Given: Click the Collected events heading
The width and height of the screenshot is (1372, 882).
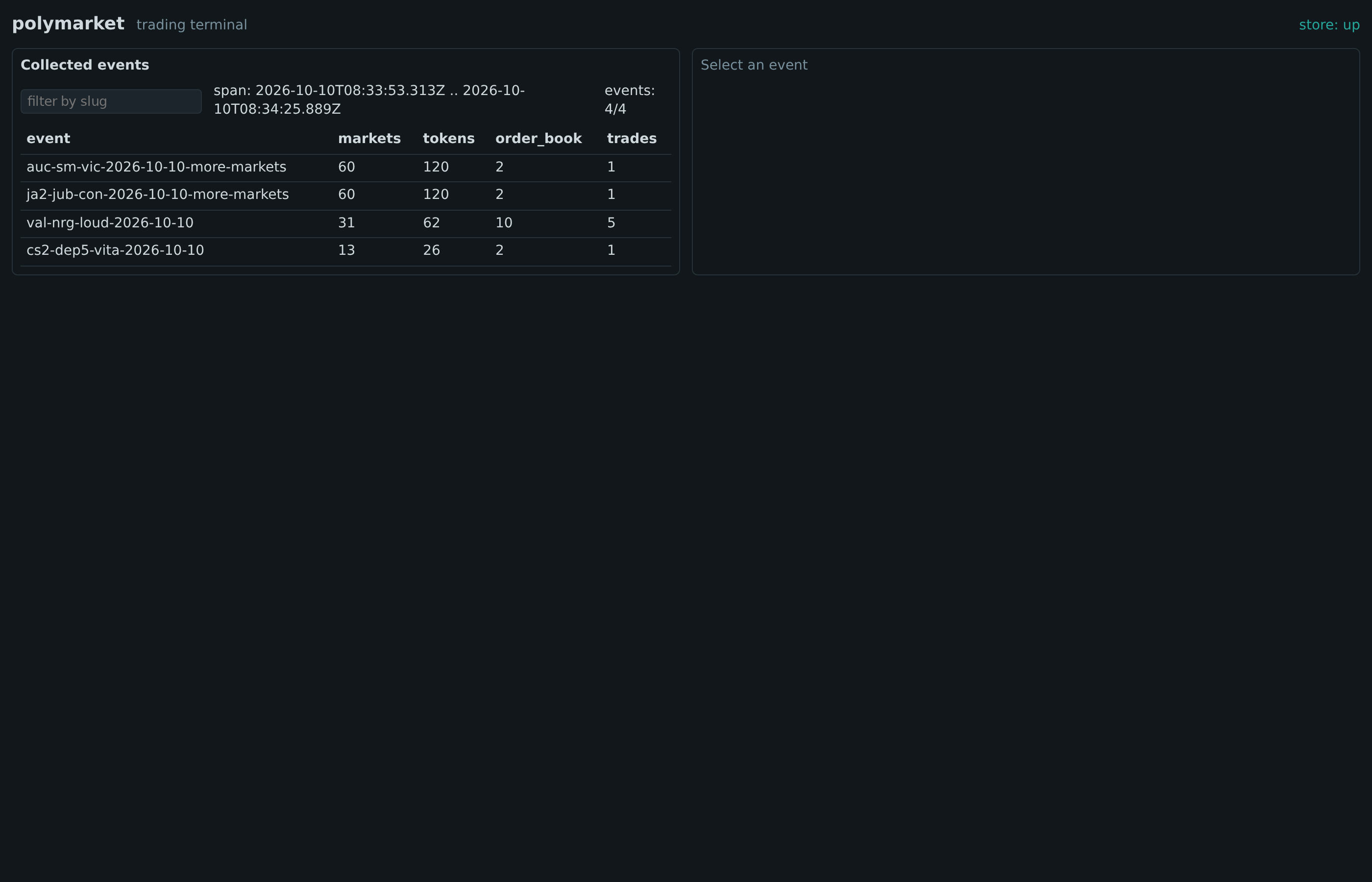Looking at the screenshot, I should [85, 65].
